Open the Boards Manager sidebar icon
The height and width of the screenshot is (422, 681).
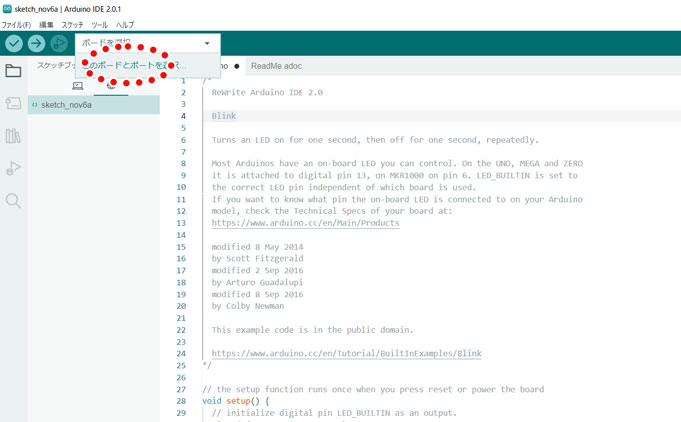[x=13, y=103]
